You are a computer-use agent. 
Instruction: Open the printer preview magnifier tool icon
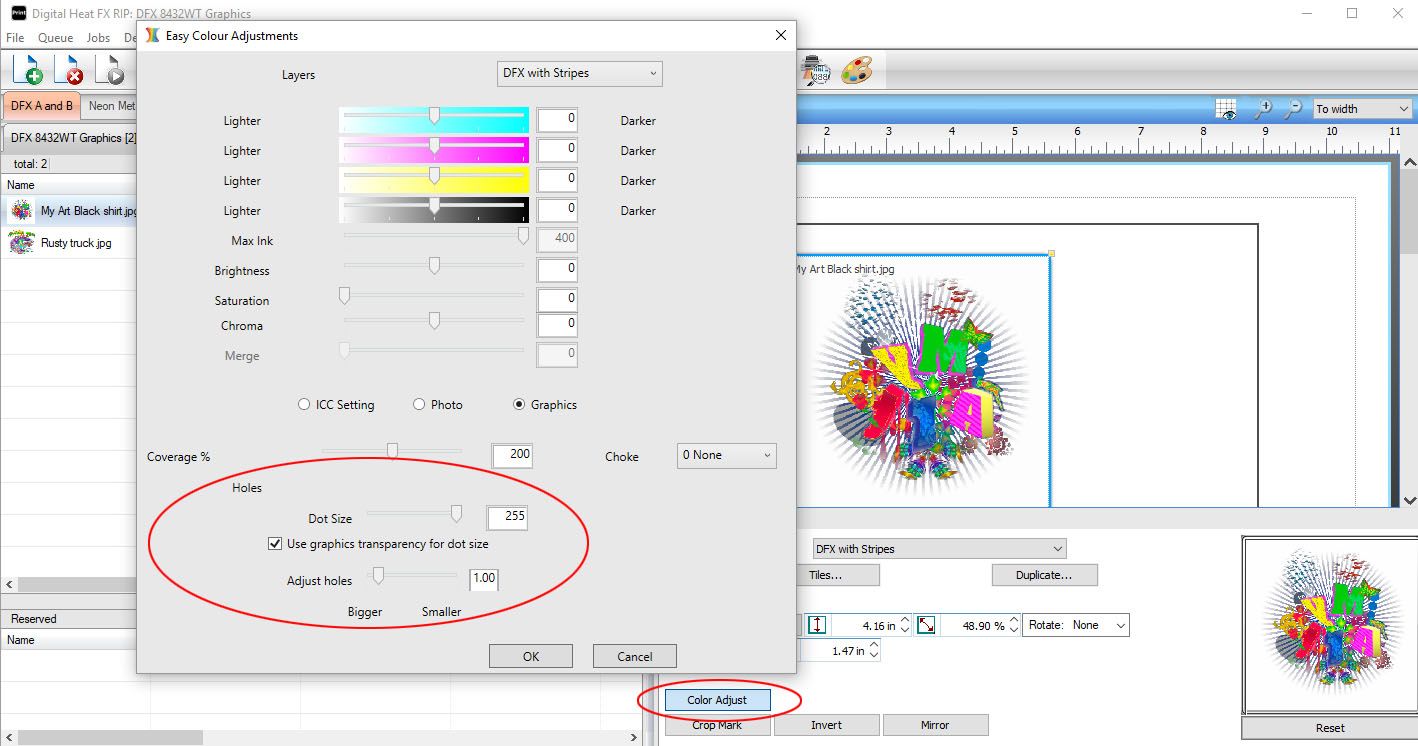click(817, 70)
